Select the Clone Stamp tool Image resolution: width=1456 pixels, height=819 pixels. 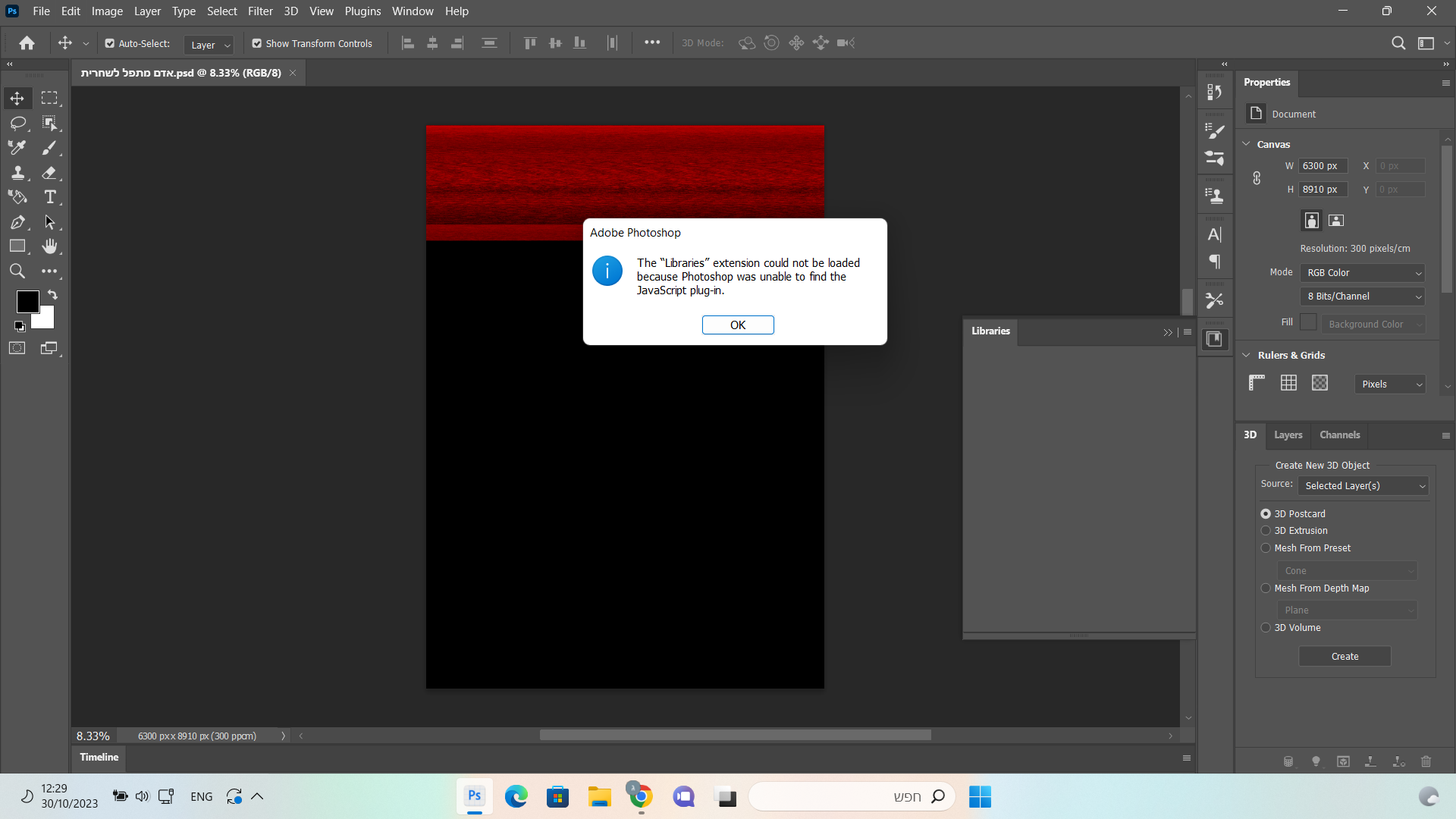pos(17,172)
